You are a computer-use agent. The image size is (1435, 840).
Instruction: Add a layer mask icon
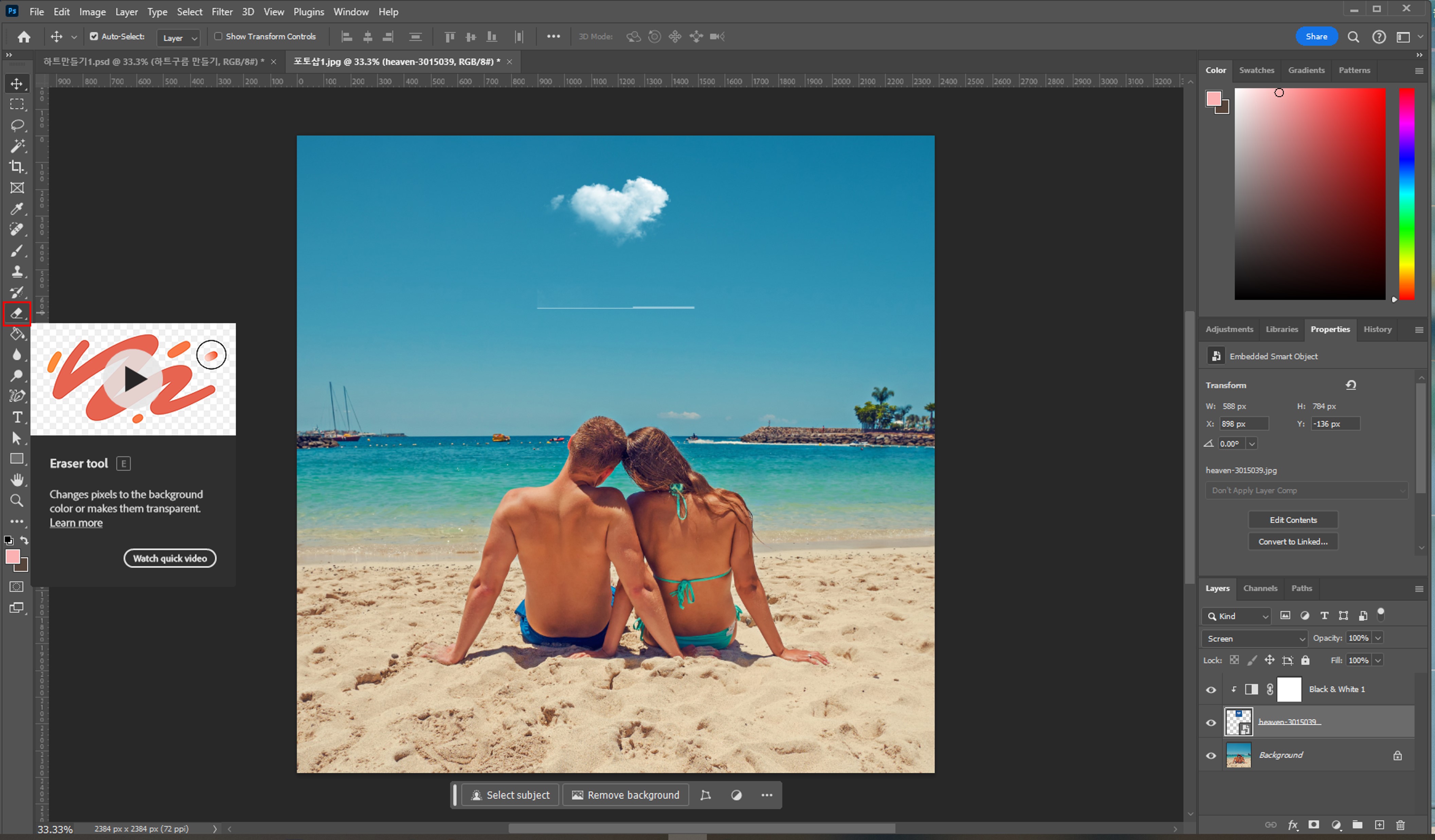1314,825
